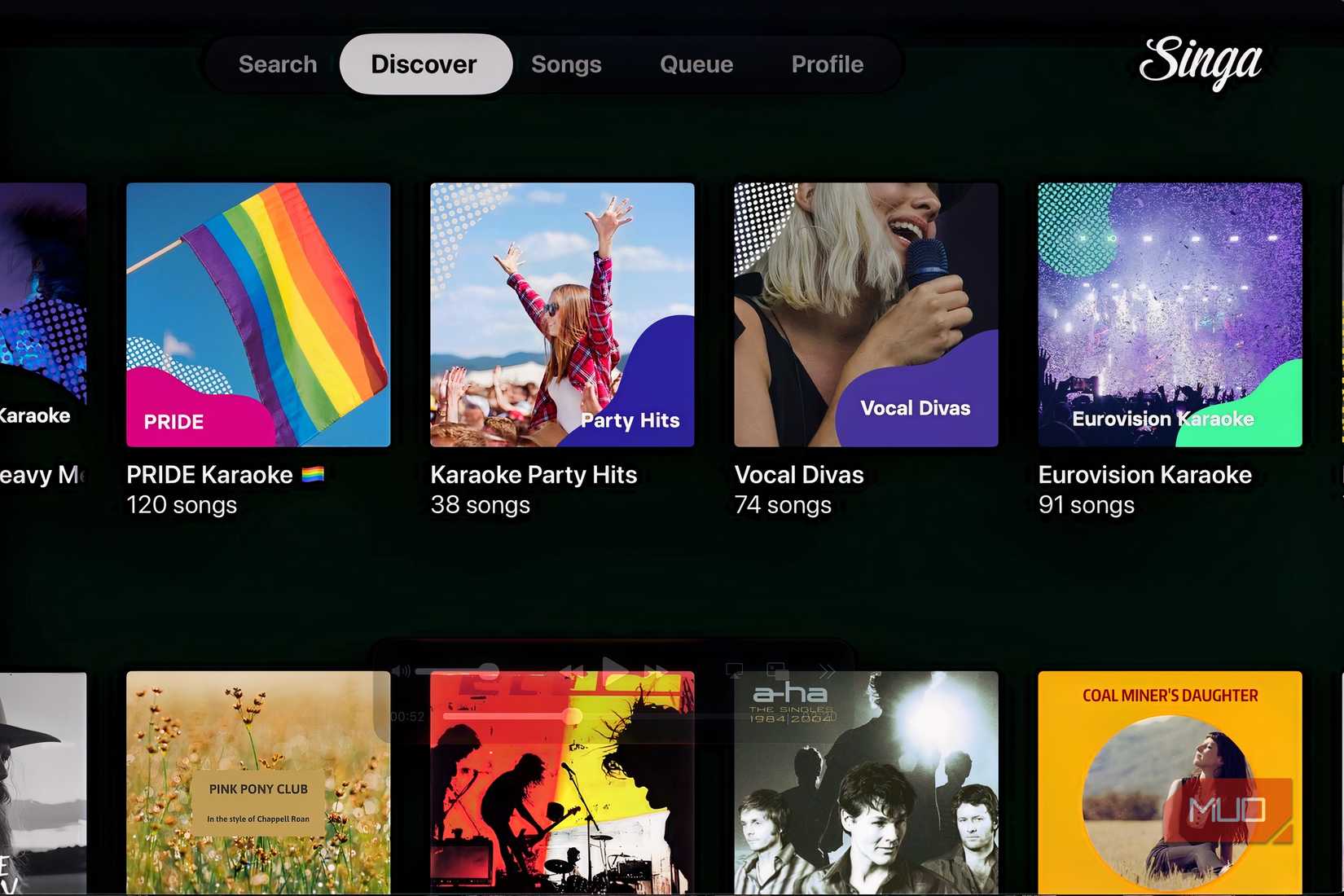Open the Karaoke Party Hits playlist thumbnail

pos(562,314)
